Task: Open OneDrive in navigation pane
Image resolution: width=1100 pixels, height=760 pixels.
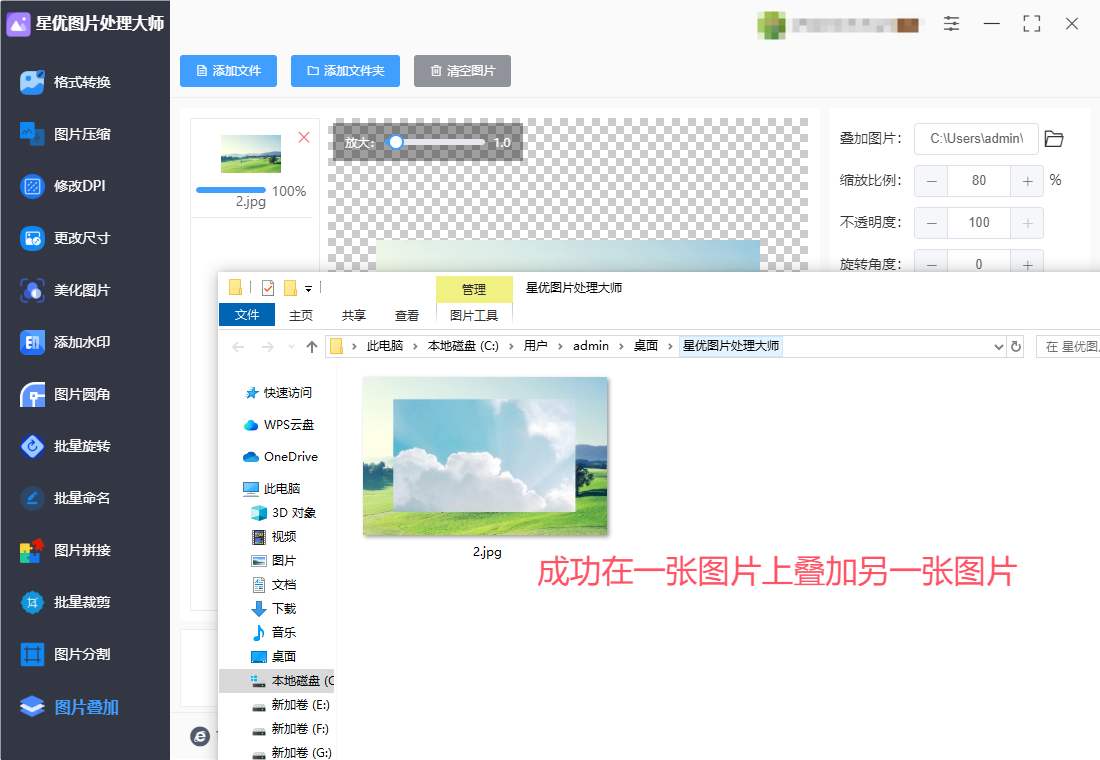Action: pos(281,457)
